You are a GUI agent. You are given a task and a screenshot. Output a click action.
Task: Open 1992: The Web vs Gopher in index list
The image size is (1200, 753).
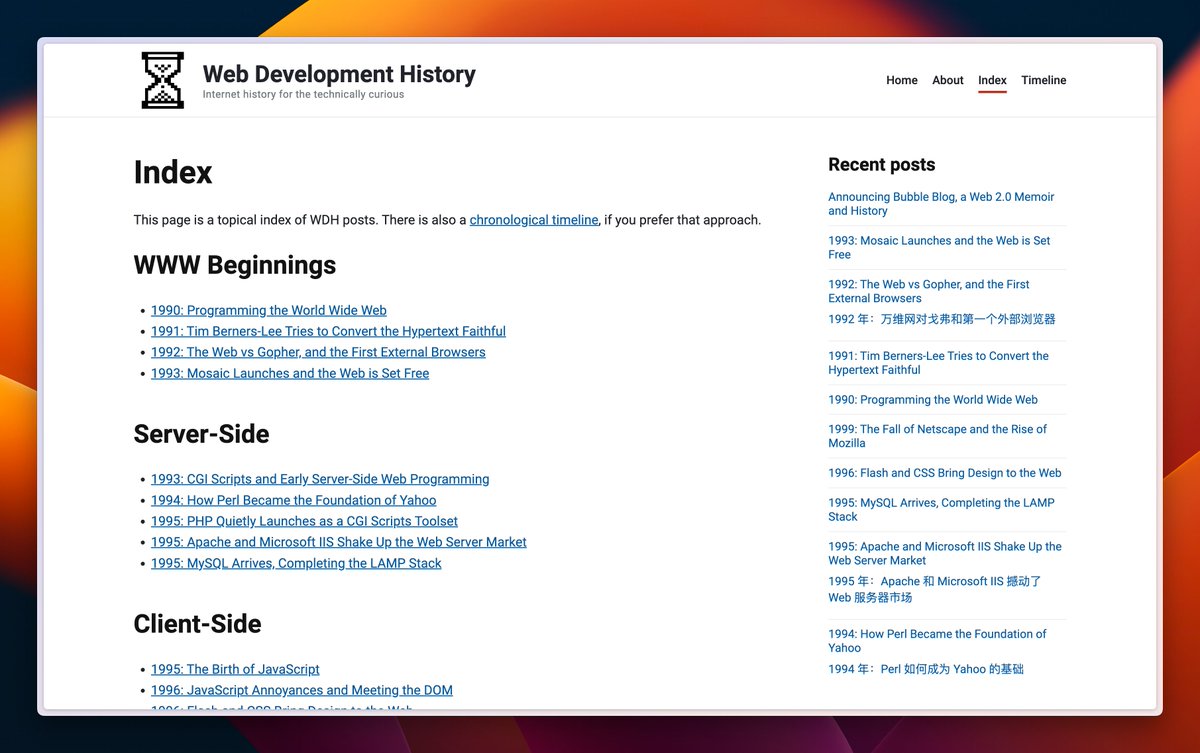(x=318, y=352)
